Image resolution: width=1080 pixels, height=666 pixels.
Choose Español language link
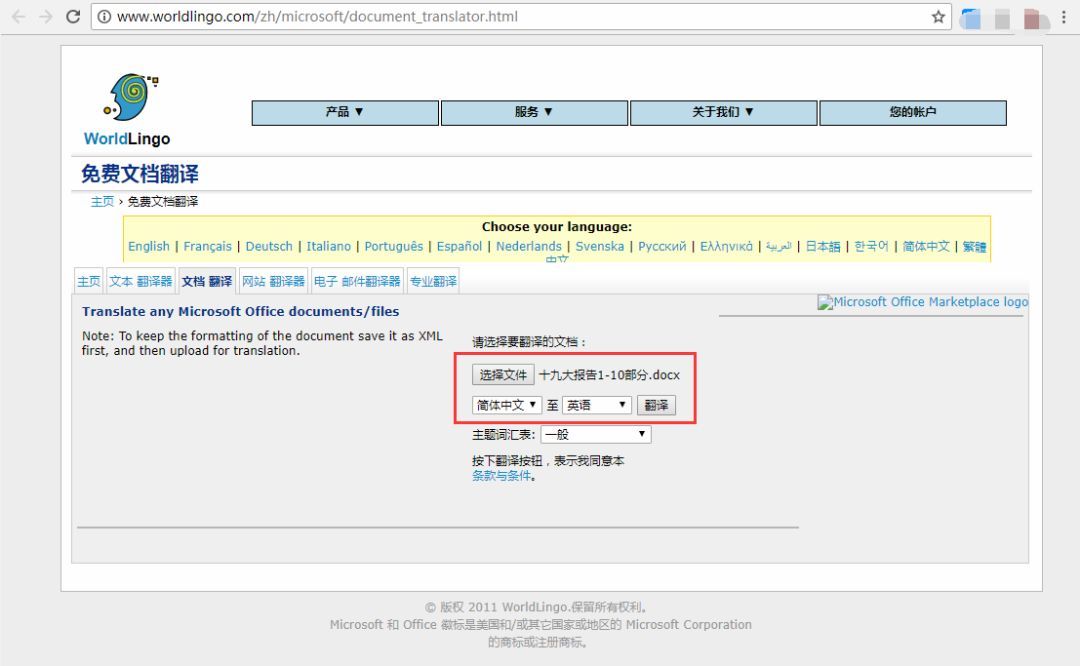[x=459, y=247]
